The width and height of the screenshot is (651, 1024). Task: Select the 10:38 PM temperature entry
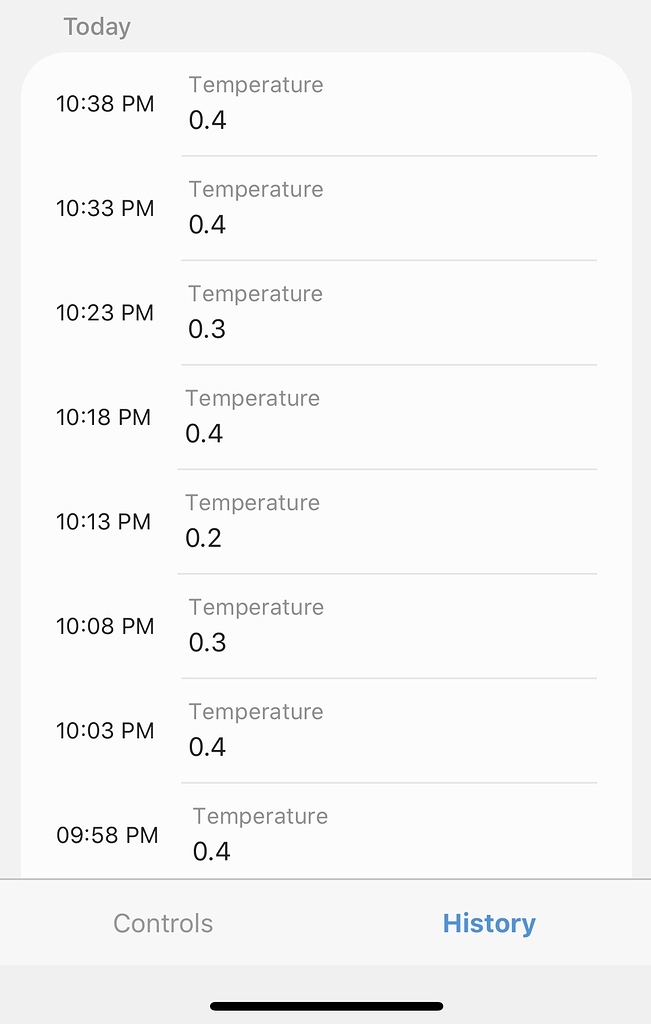click(x=325, y=103)
